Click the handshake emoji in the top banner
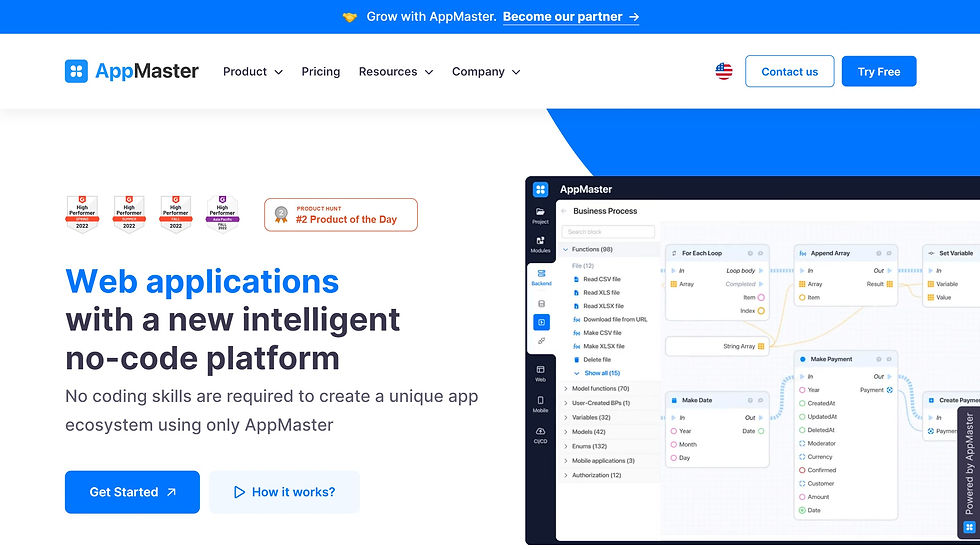 (x=350, y=17)
